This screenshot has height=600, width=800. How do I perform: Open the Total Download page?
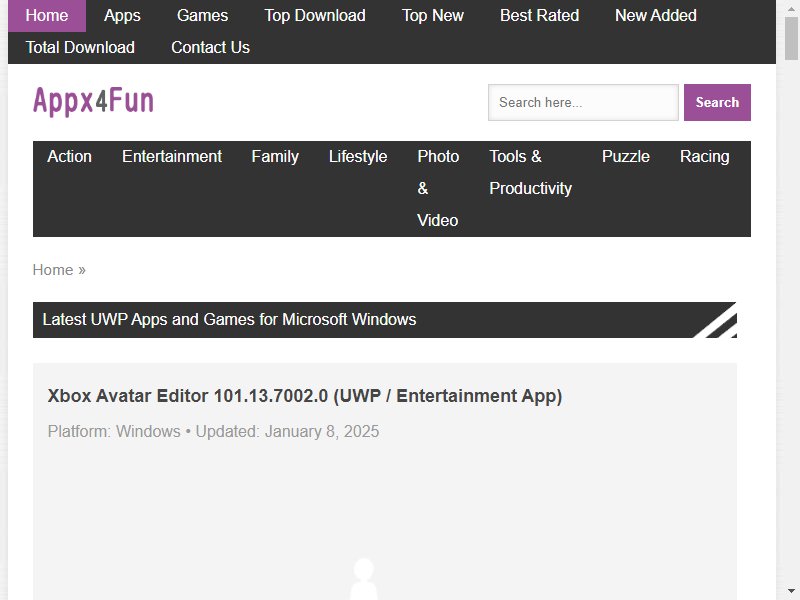pos(80,47)
